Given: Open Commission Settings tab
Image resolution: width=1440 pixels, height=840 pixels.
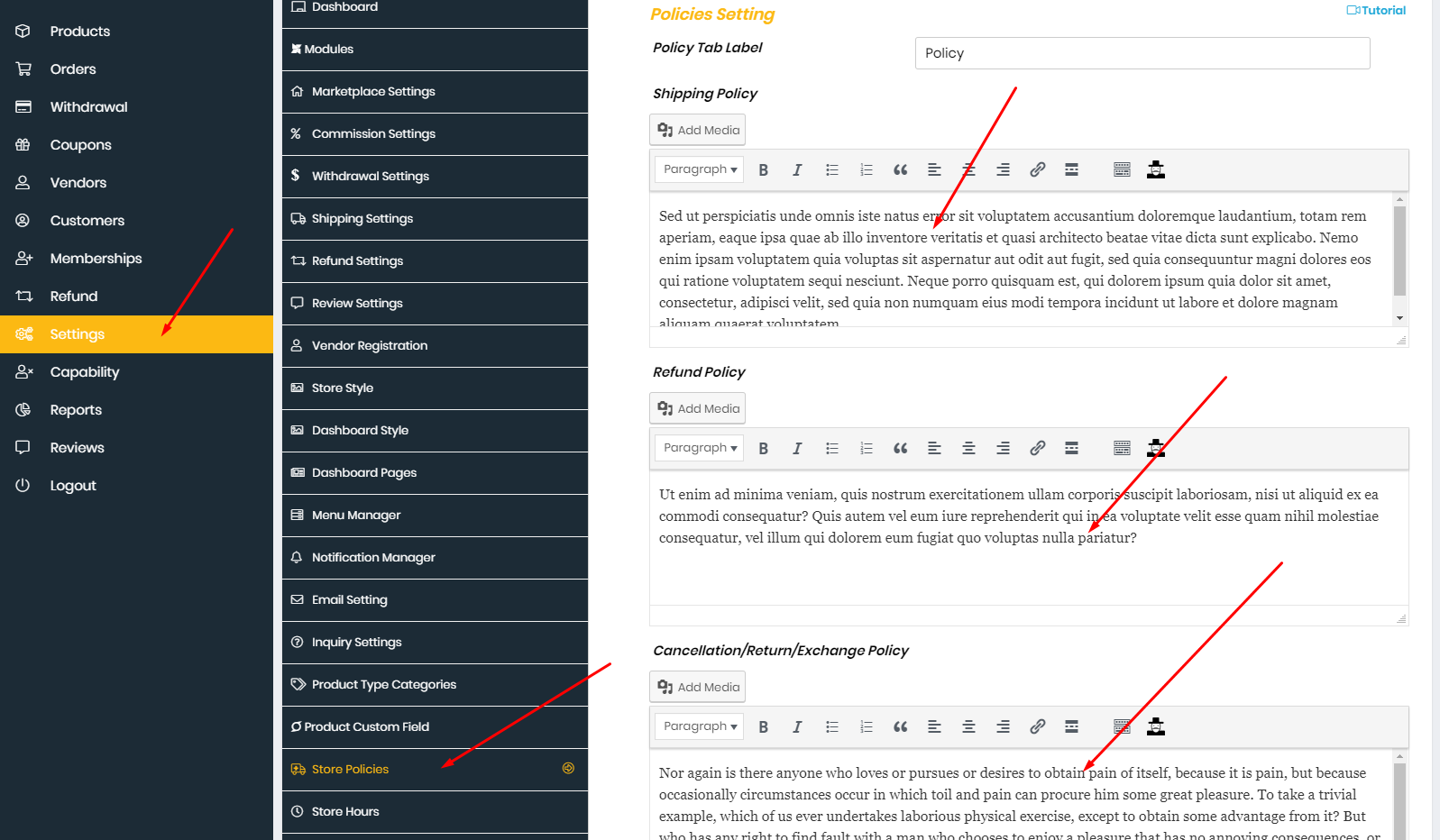Looking at the screenshot, I should tap(435, 133).
